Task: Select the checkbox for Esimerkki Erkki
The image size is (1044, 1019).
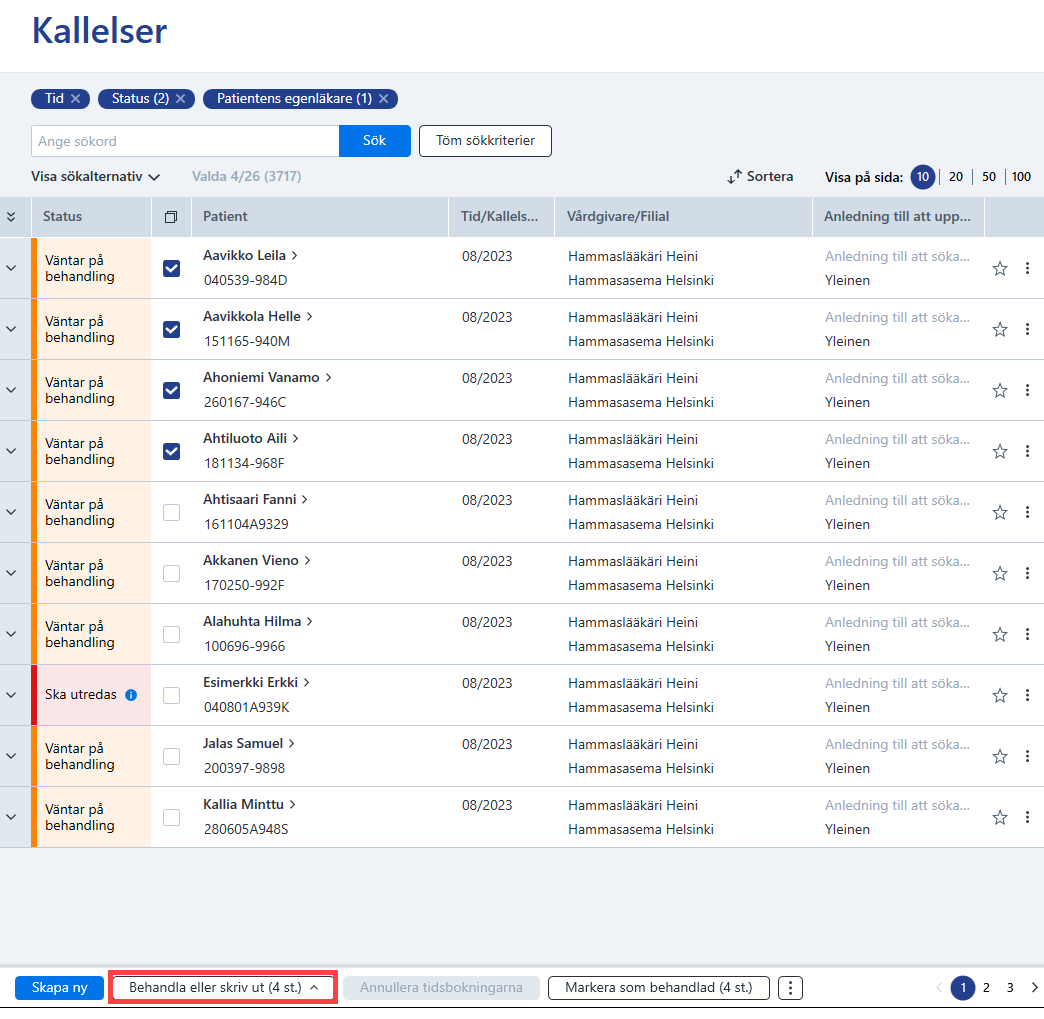Action: tap(171, 695)
